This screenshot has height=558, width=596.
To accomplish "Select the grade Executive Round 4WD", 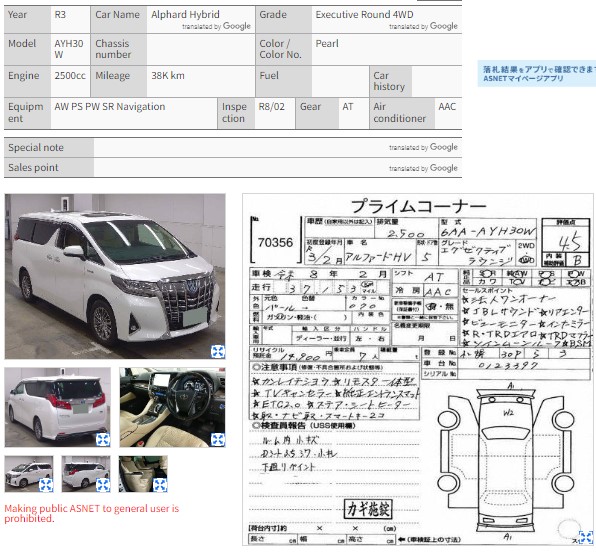I will point(364,14).
